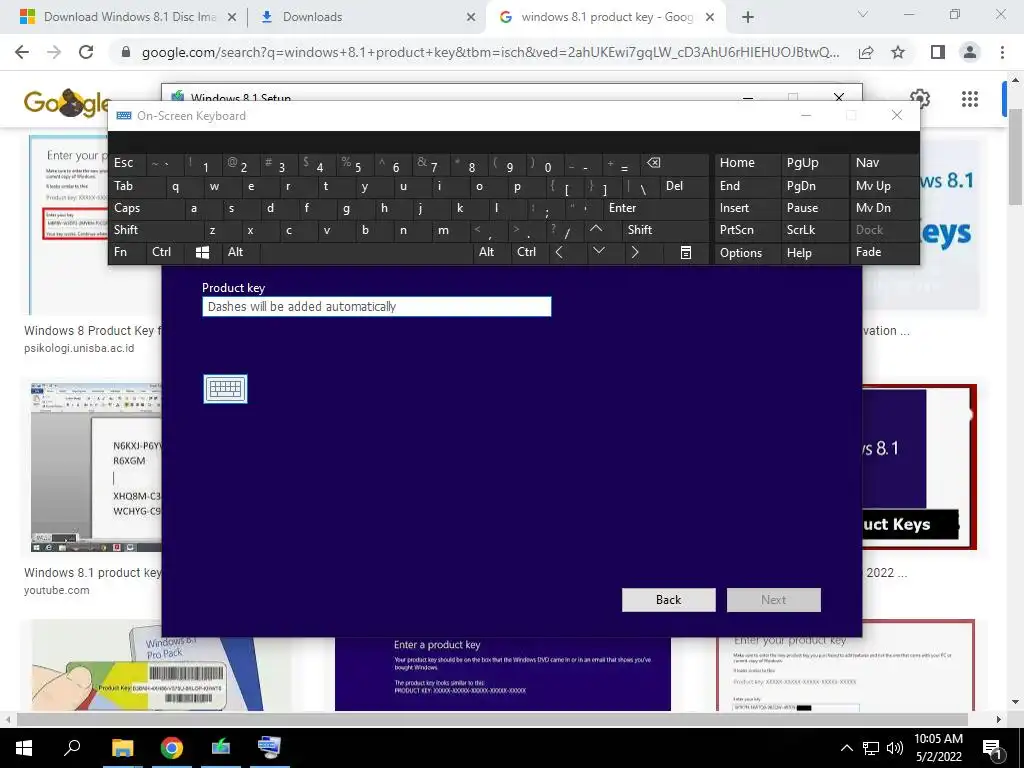Open Chrome's three-dot menu

tap(1002, 52)
